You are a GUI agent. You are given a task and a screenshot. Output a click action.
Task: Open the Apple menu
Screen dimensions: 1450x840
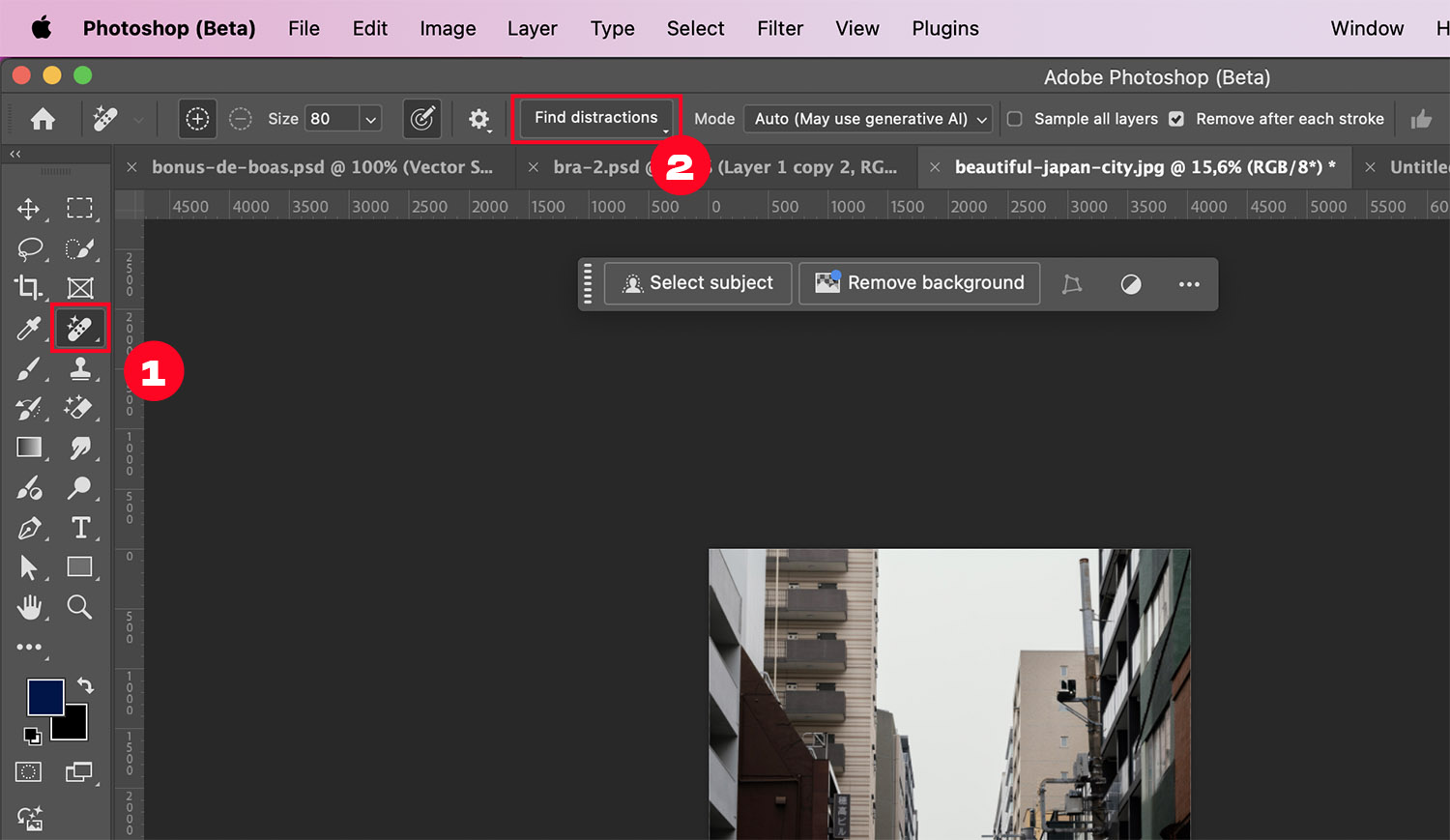[41, 28]
